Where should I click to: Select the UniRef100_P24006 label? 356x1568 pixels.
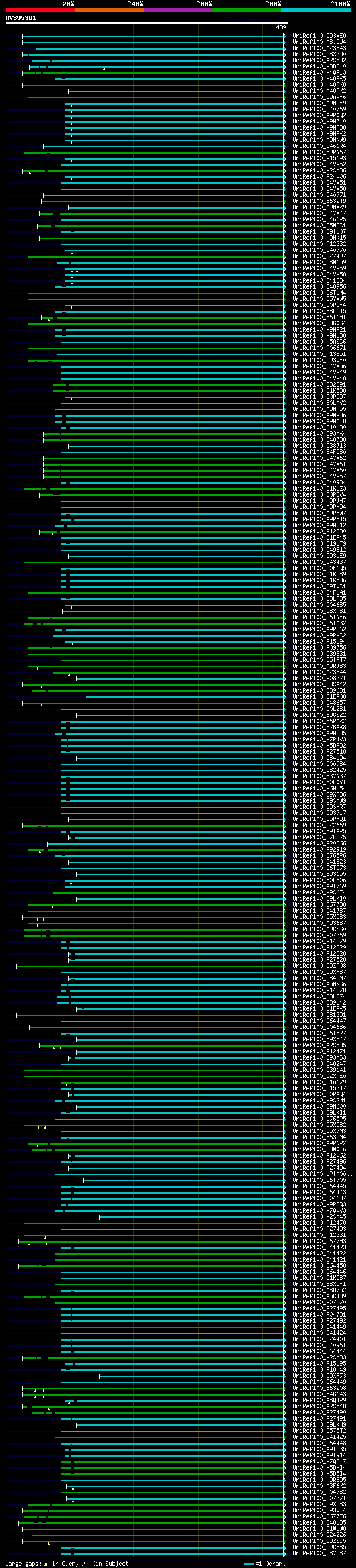pyautogui.click(x=319, y=176)
